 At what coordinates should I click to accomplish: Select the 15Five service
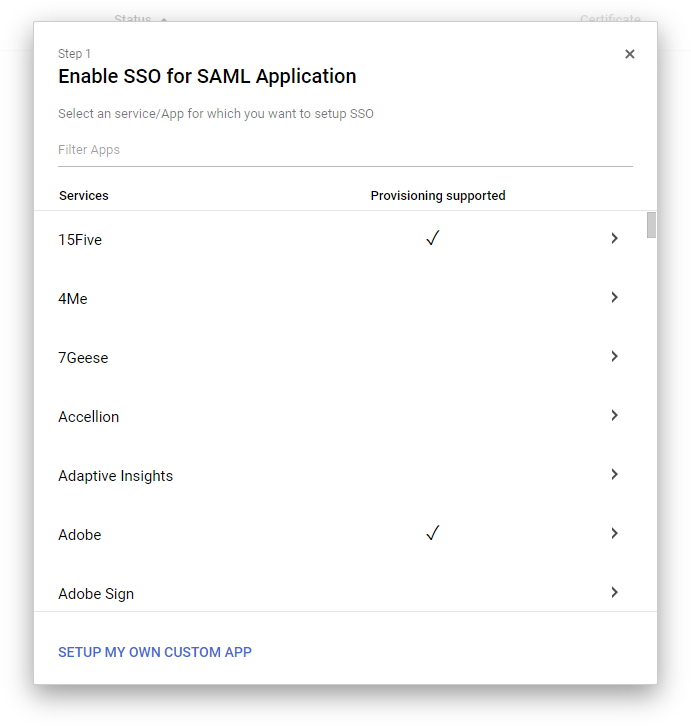[80, 240]
